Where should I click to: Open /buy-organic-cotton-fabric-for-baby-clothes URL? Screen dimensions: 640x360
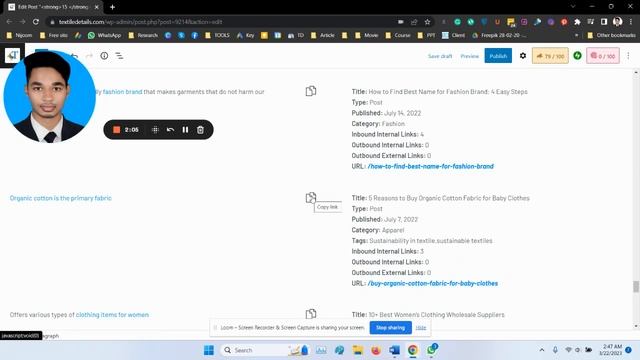point(433,283)
